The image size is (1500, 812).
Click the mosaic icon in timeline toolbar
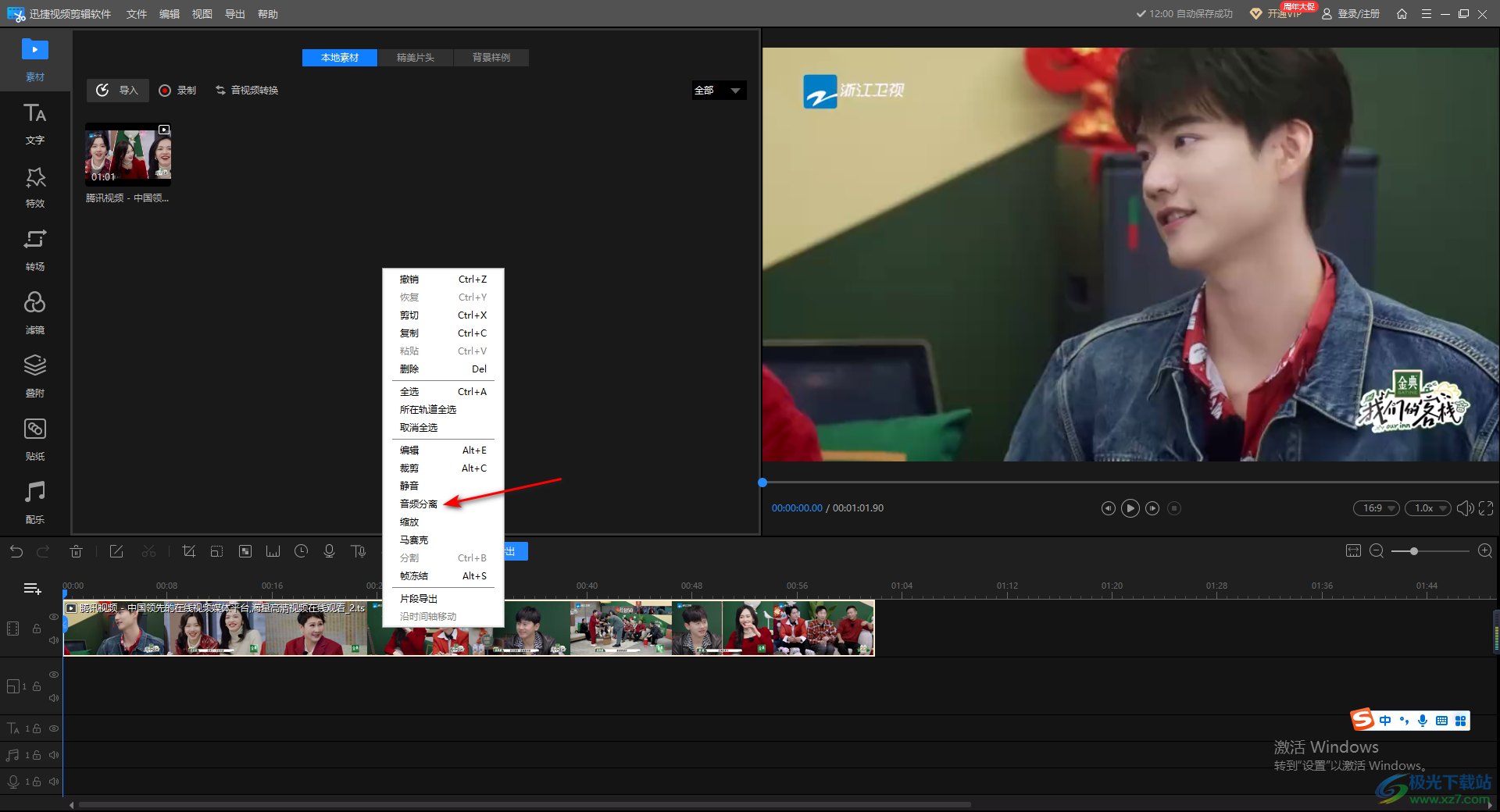point(245,551)
